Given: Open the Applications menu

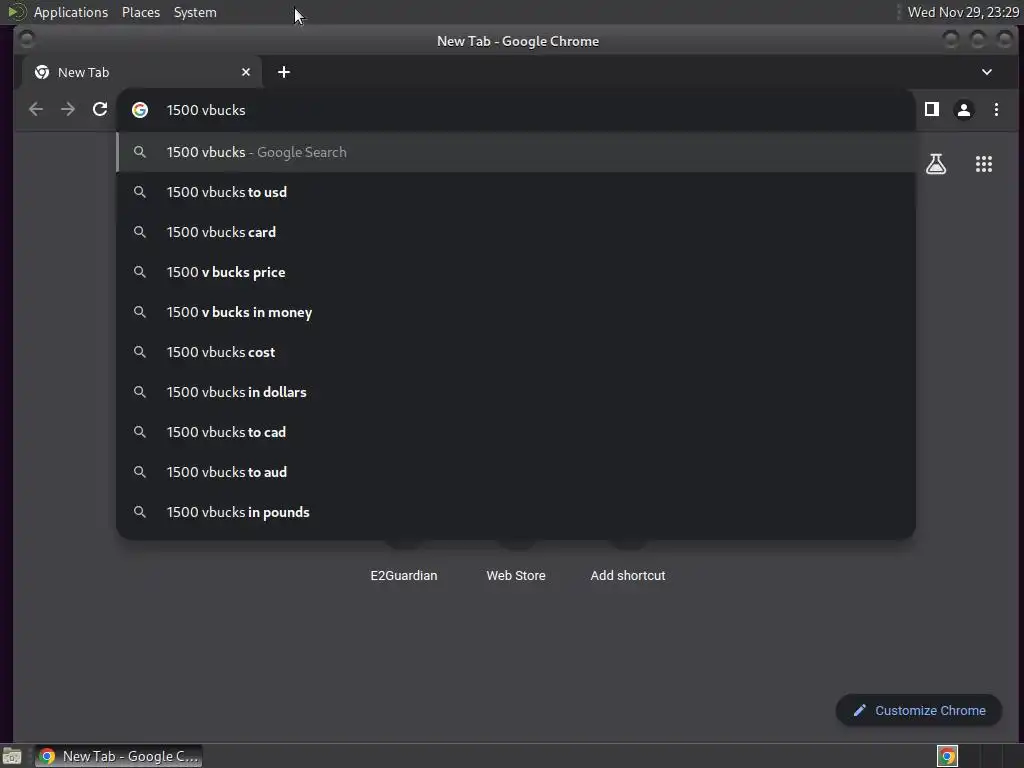Looking at the screenshot, I should click(71, 12).
